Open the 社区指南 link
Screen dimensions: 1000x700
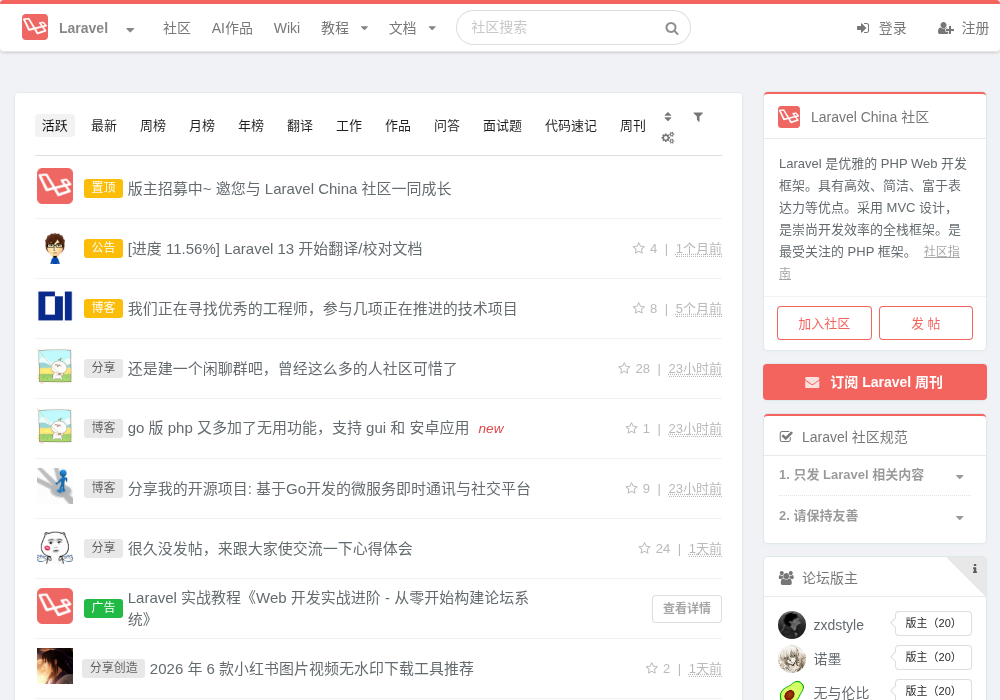941,252
